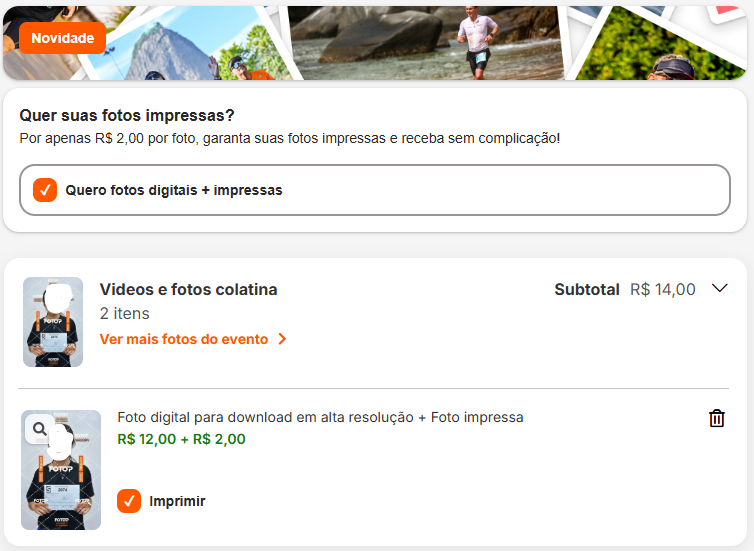Image resolution: width=754 pixels, height=551 pixels.
Task: Click the Foto digital para download description
Action: coord(320,417)
